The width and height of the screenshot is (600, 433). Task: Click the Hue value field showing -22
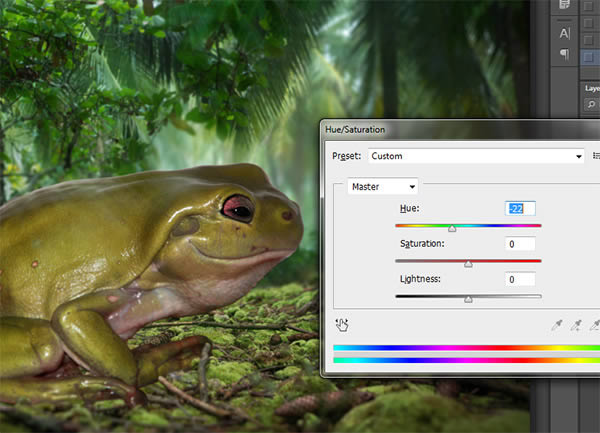coord(520,208)
